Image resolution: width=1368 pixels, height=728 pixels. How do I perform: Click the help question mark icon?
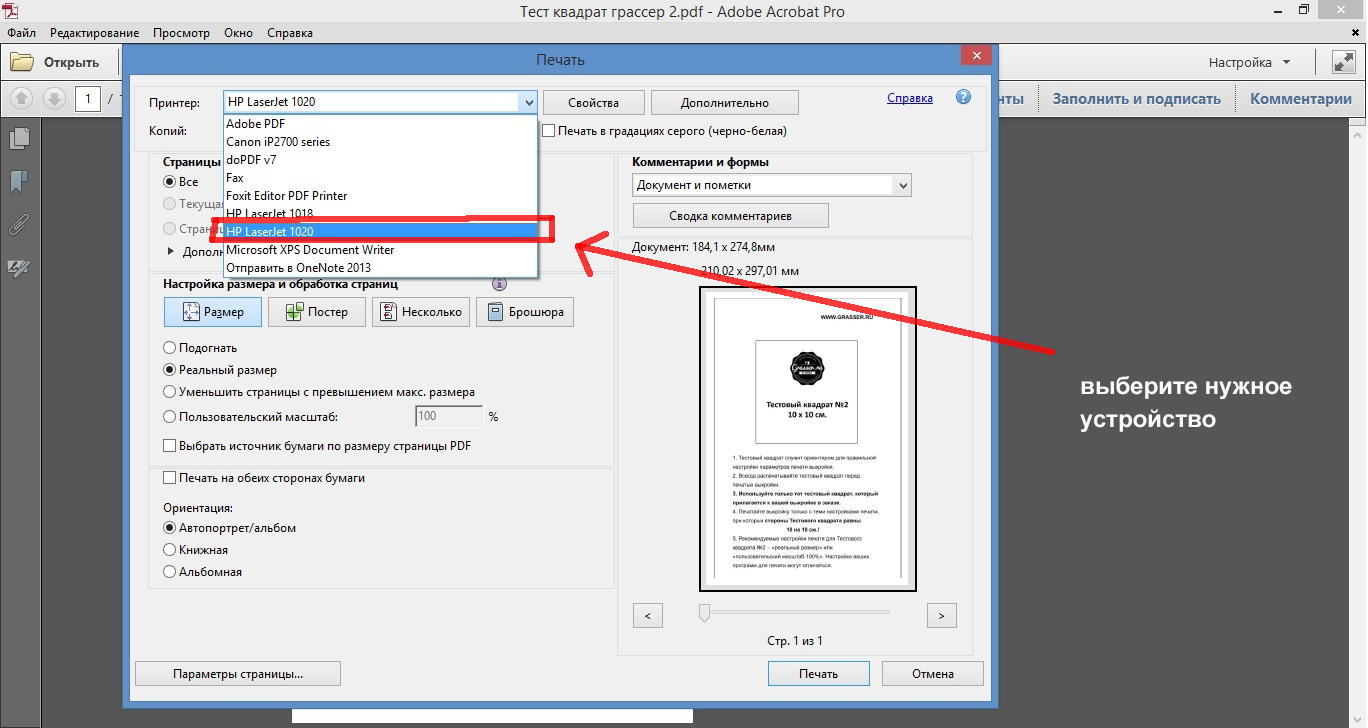963,97
